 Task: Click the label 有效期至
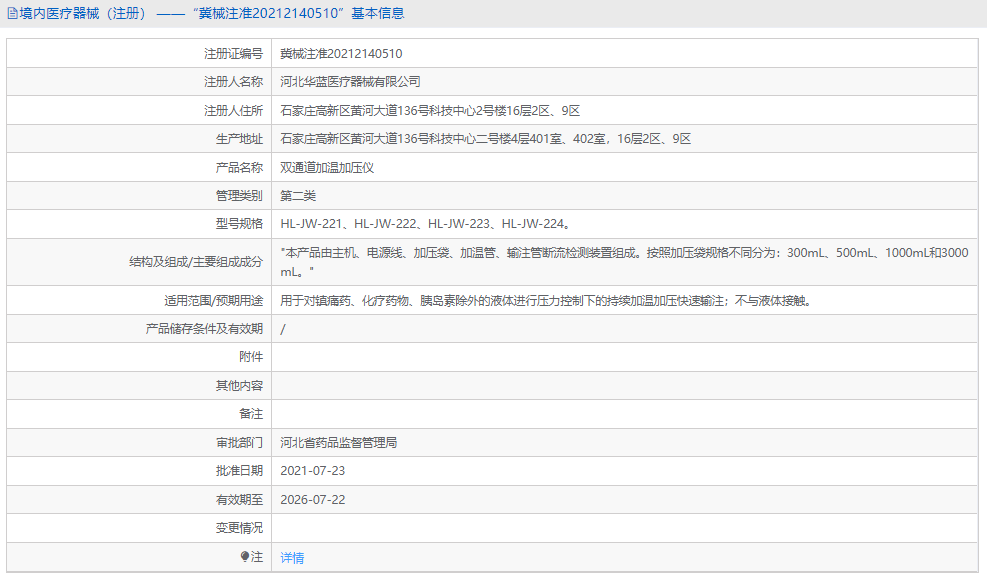tap(239, 500)
